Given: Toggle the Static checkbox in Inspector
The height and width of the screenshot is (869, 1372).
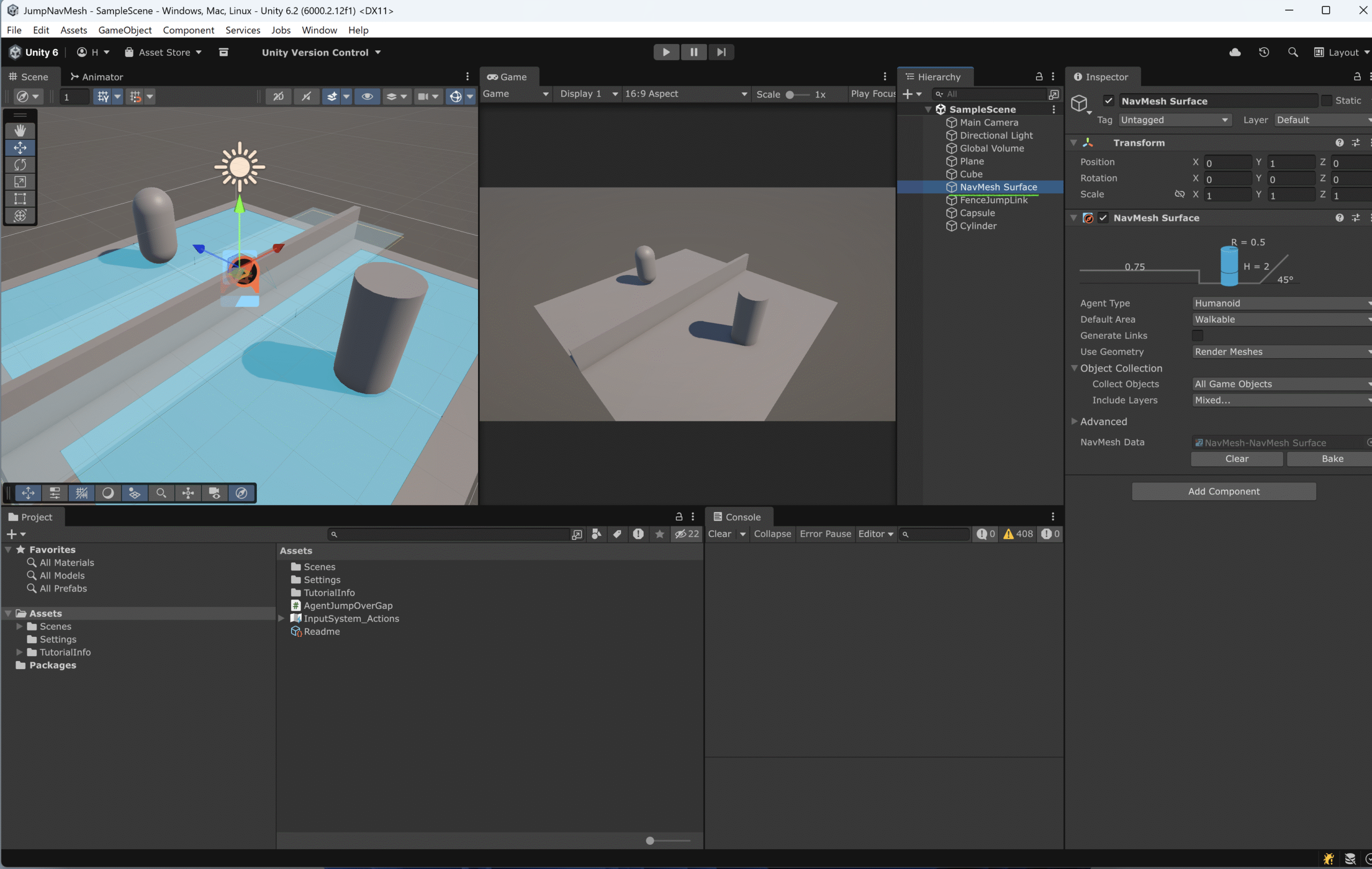Looking at the screenshot, I should (x=1327, y=100).
